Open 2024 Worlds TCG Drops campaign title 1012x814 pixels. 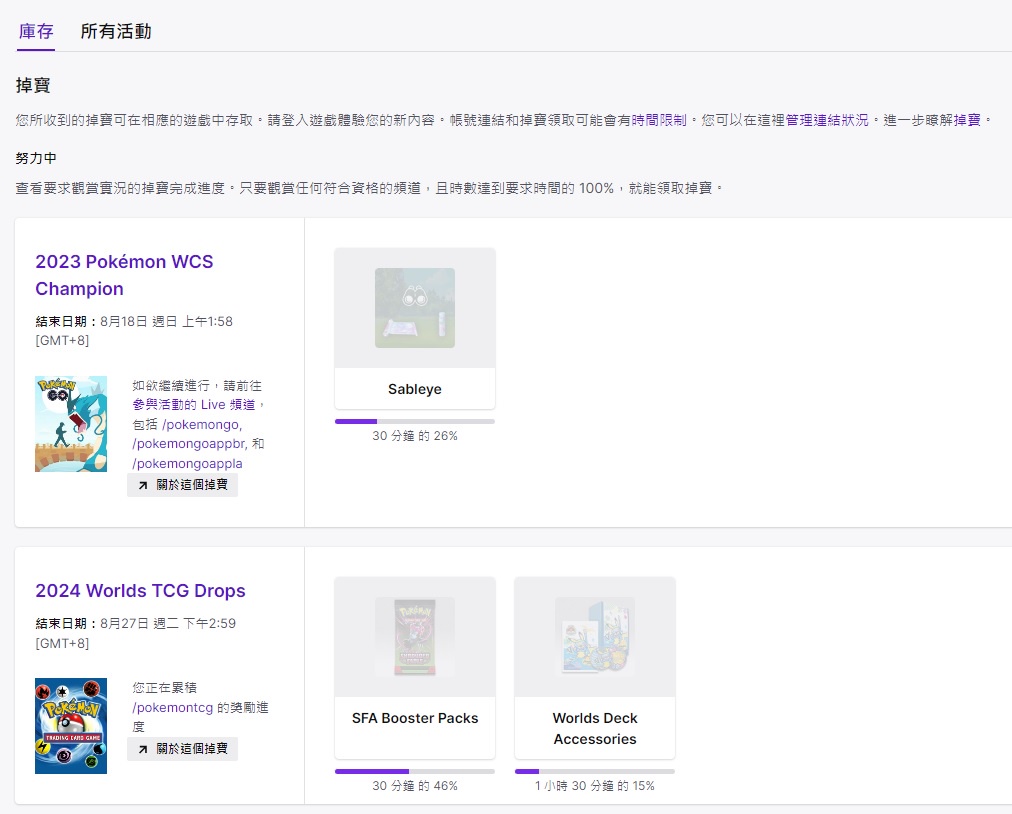click(140, 591)
